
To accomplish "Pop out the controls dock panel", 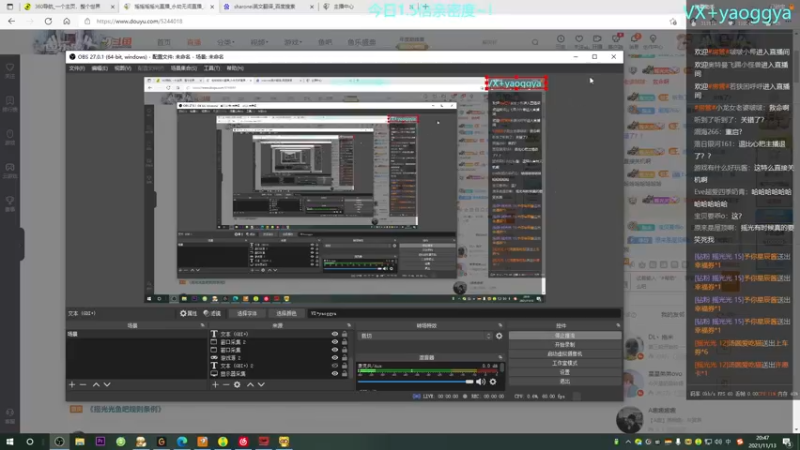I will click(618, 325).
